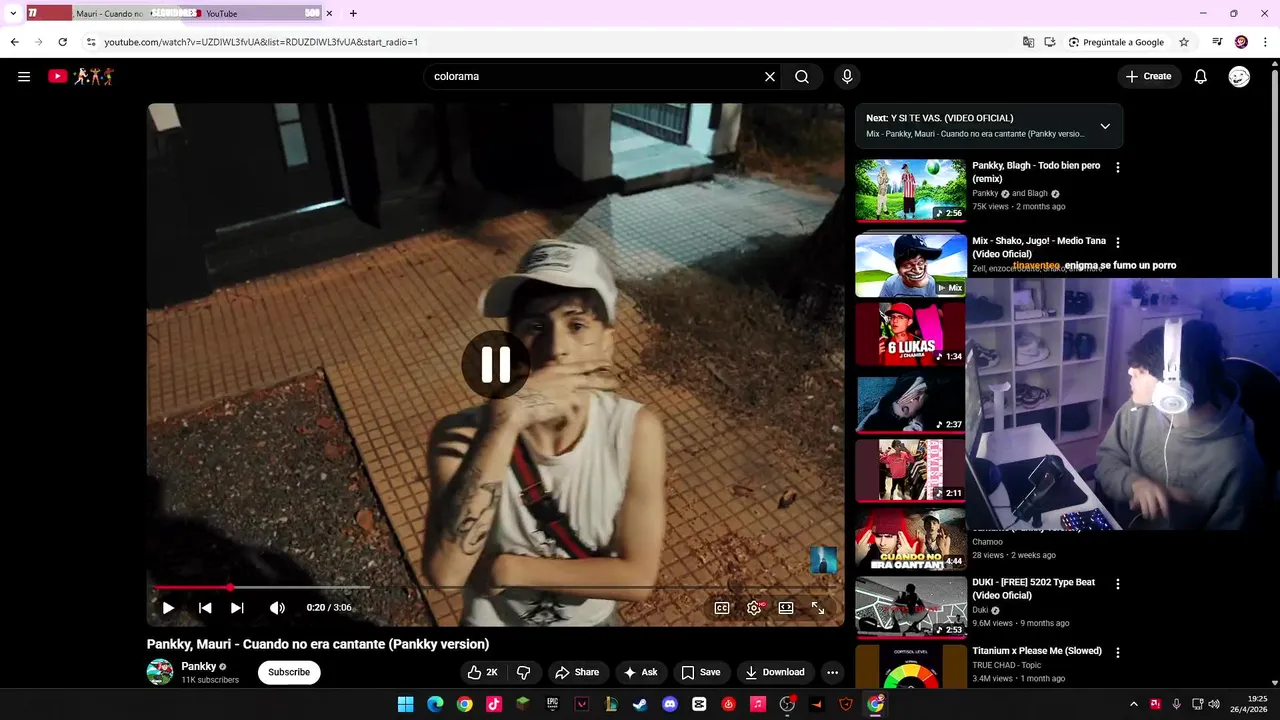1280x720 pixels.
Task: Open Discord from the taskbar
Action: point(670,704)
